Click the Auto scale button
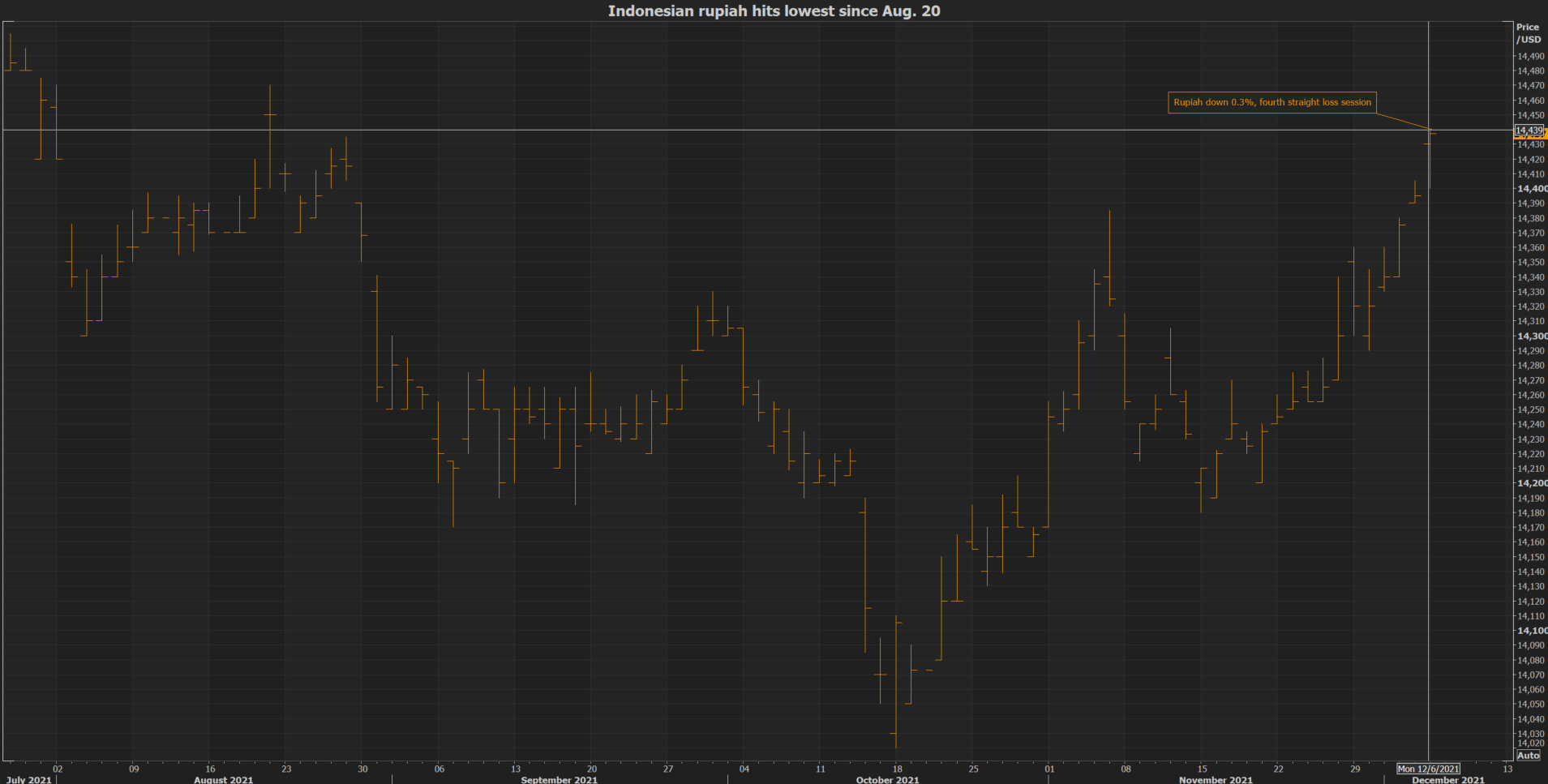 point(1528,755)
